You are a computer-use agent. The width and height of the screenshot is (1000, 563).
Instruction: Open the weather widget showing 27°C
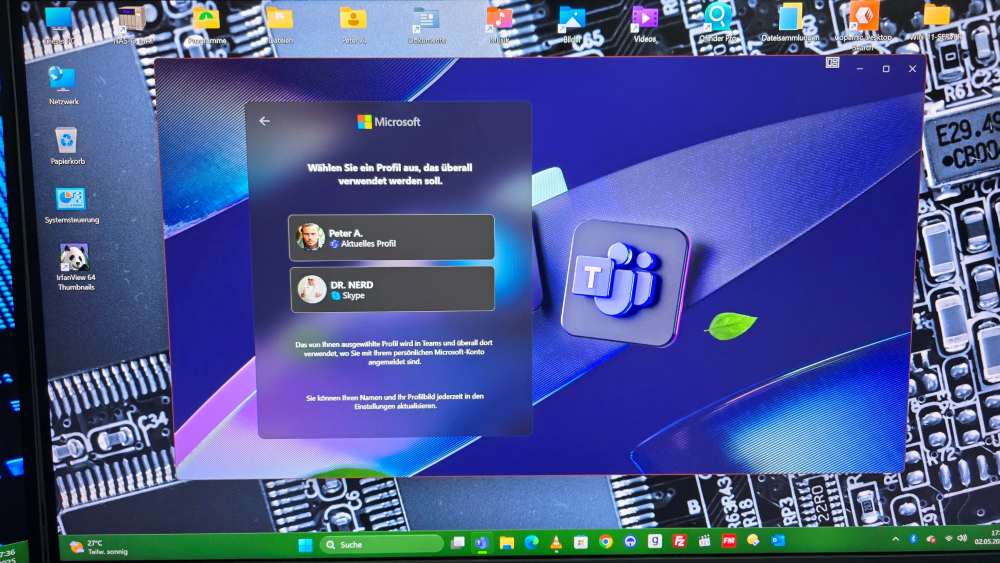[x=99, y=547]
